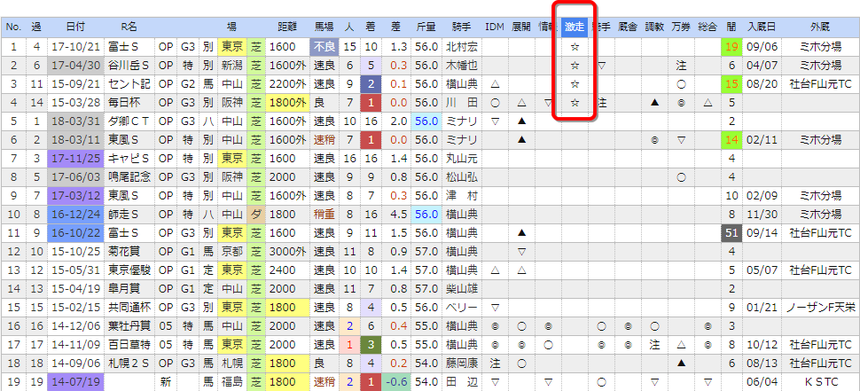Screen dimensions: 860x391
Task: Click the green interval cell 19
Action: tap(731, 47)
